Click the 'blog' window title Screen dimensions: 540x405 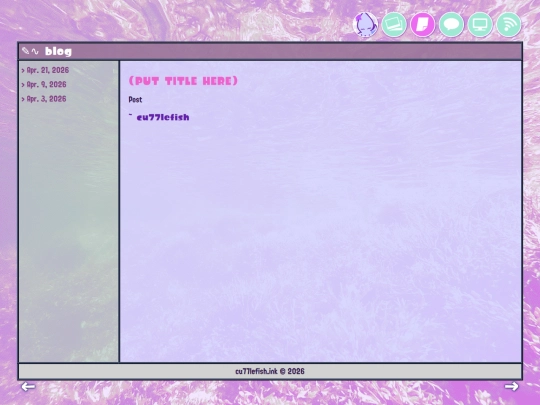(58, 51)
